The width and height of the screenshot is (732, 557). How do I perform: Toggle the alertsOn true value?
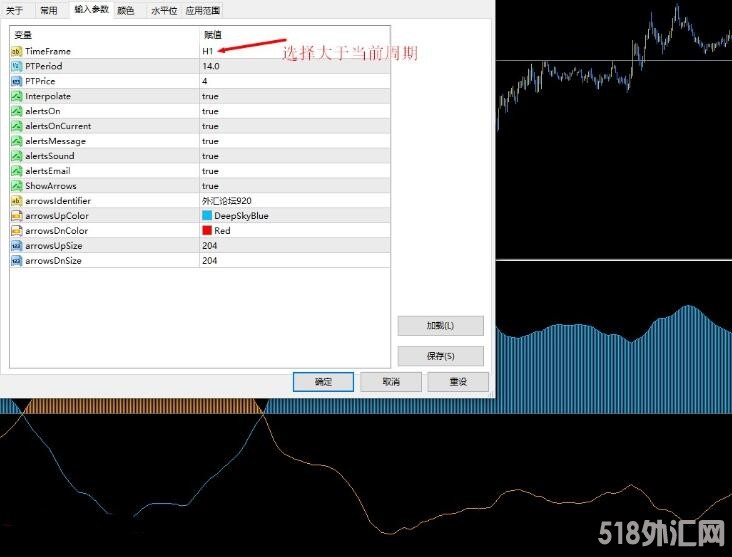pyautogui.click(x=210, y=111)
